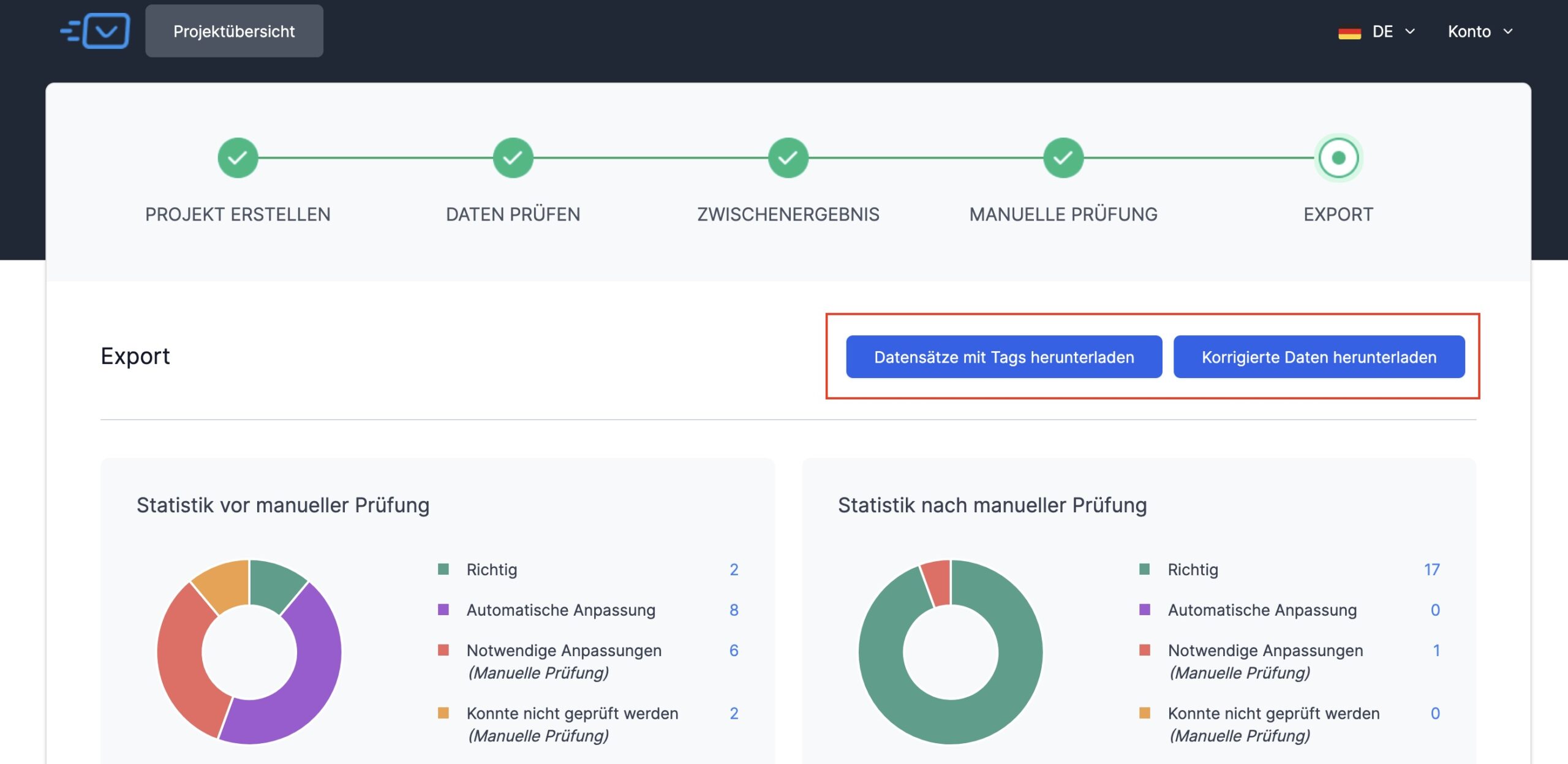Click red Notwendige Anpassungen swatch in after-statistics
The width and height of the screenshot is (1568, 764).
tap(1144, 650)
